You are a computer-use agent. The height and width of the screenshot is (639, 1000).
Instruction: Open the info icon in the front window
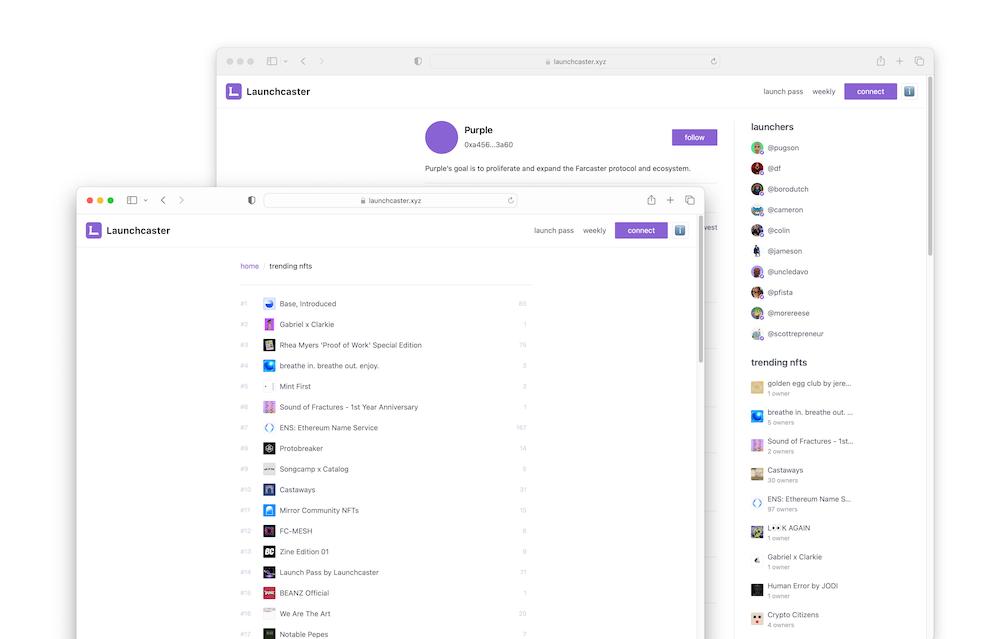[680, 230]
